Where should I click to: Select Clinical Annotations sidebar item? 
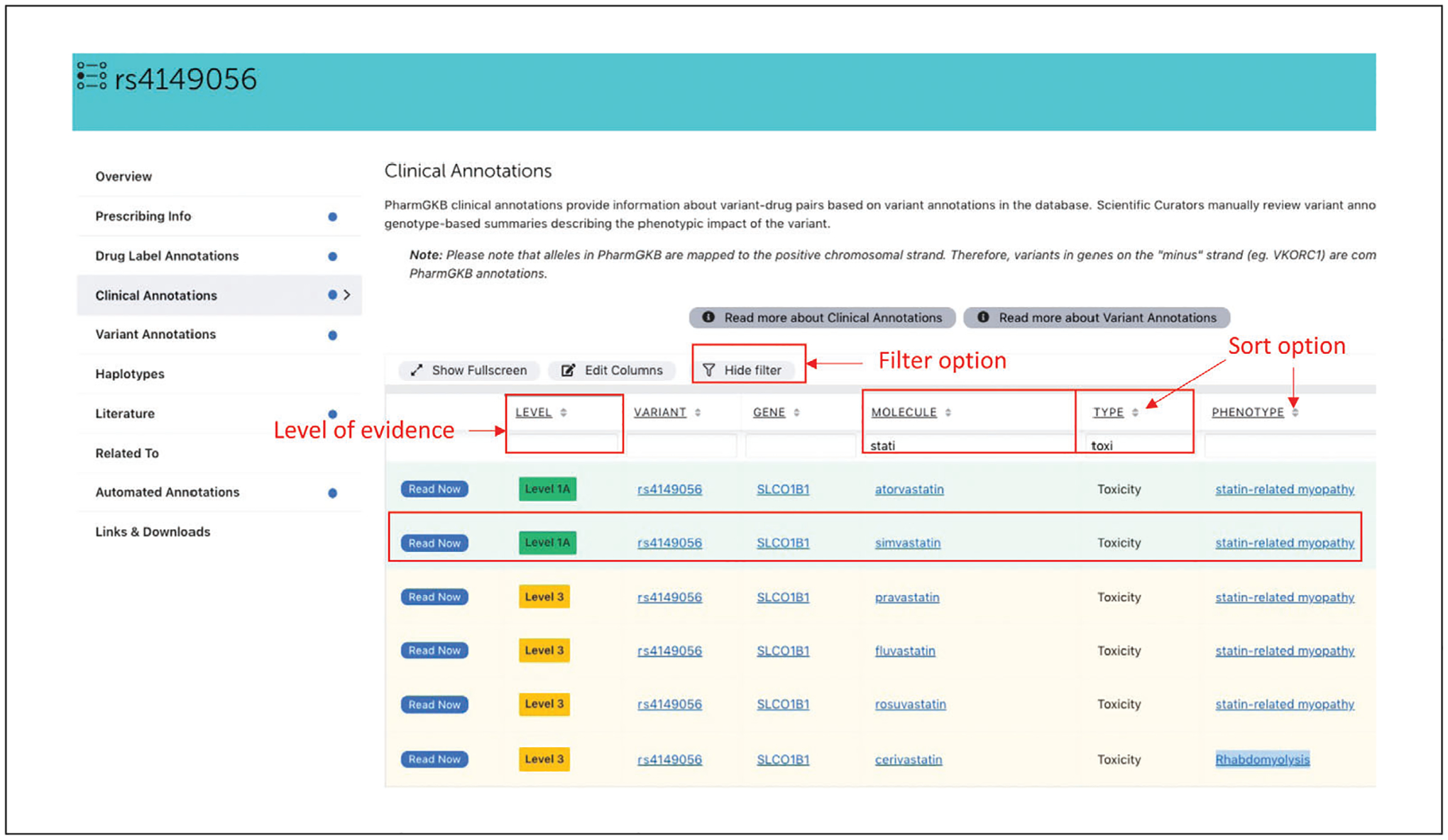[x=219, y=295]
